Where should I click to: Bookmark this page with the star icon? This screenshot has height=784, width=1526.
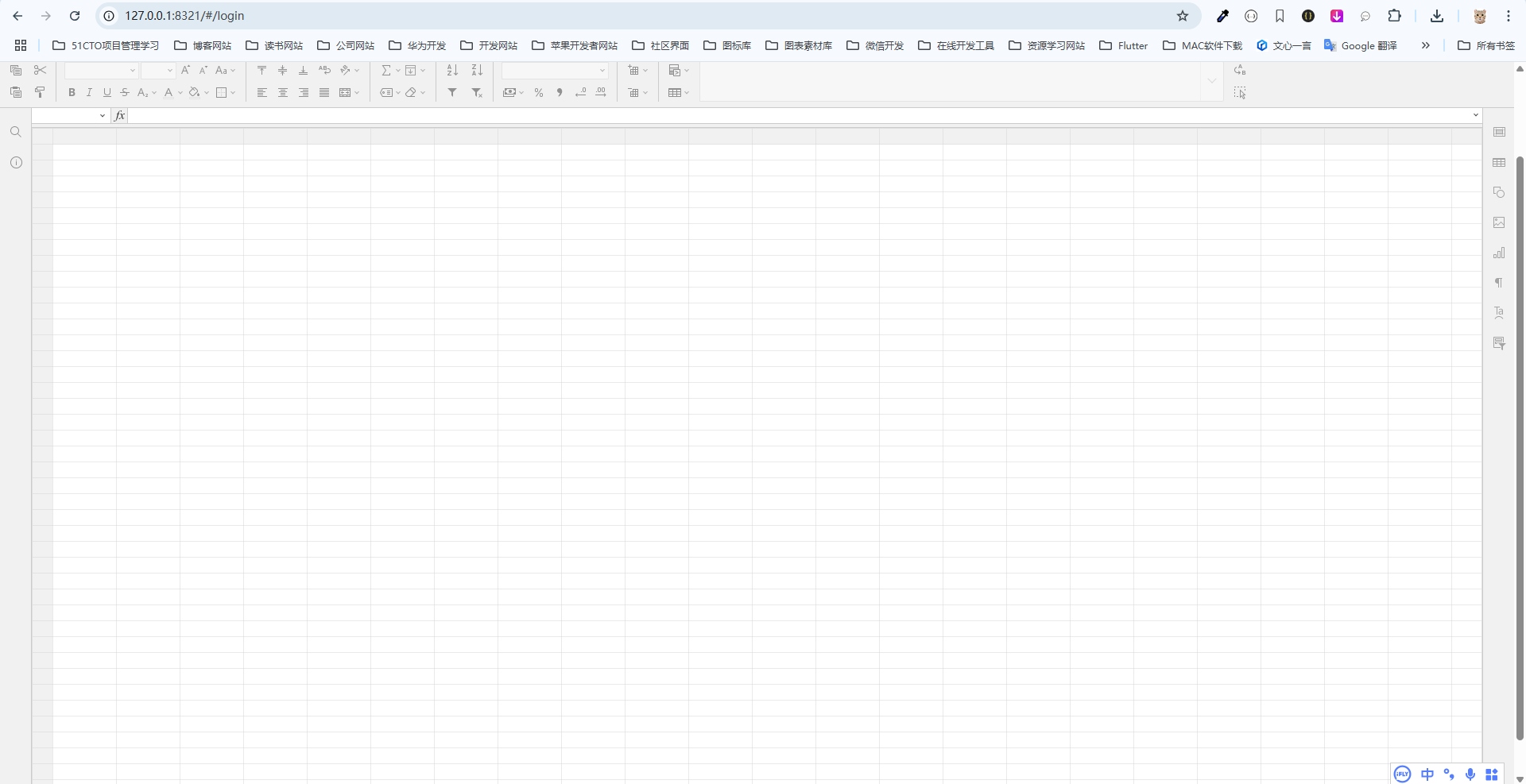(x=1183, y=16)
